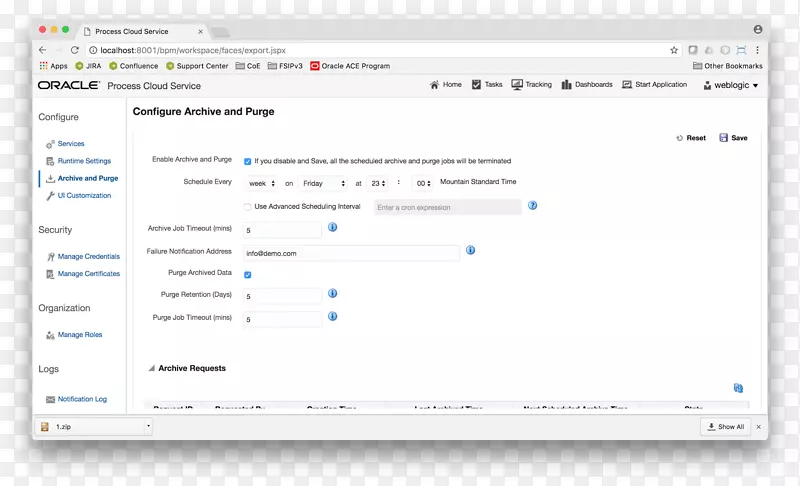The width and height of the screenshot is (800, 486).
Task: Open the schedule frequency 'week' dropdown
Action: (x=262, y=184)
